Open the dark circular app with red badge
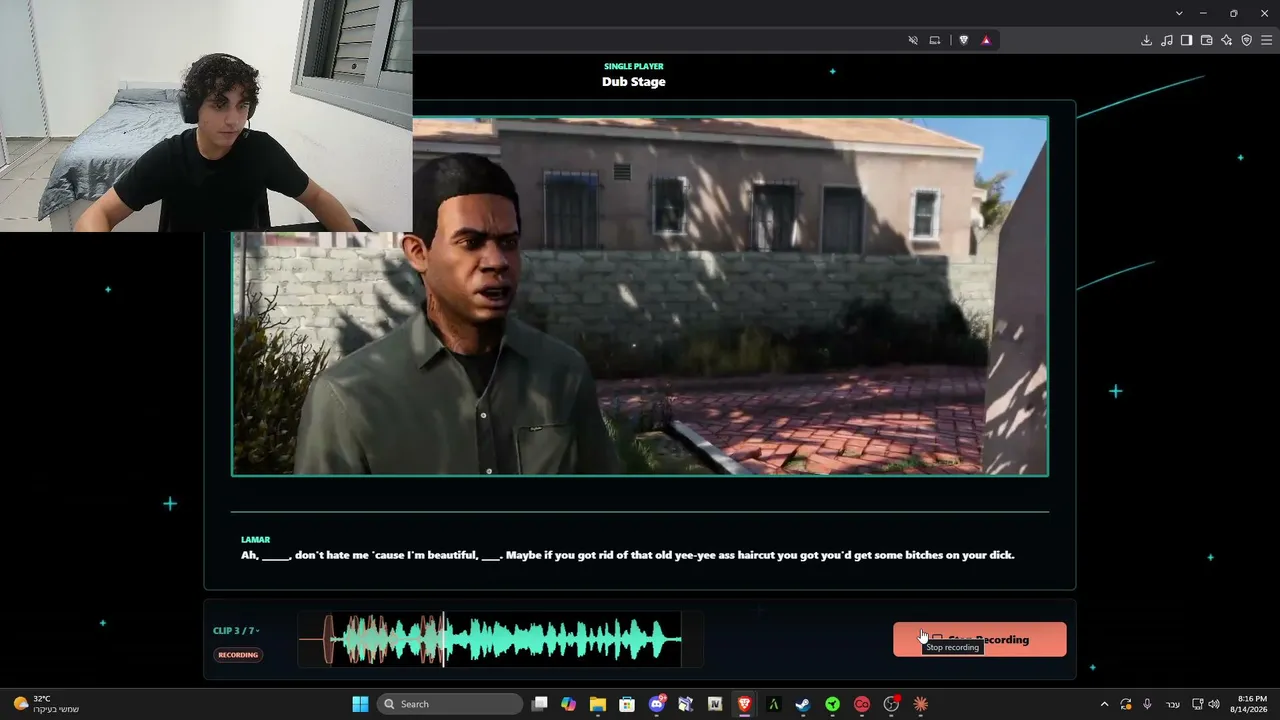 coord(891,704)
